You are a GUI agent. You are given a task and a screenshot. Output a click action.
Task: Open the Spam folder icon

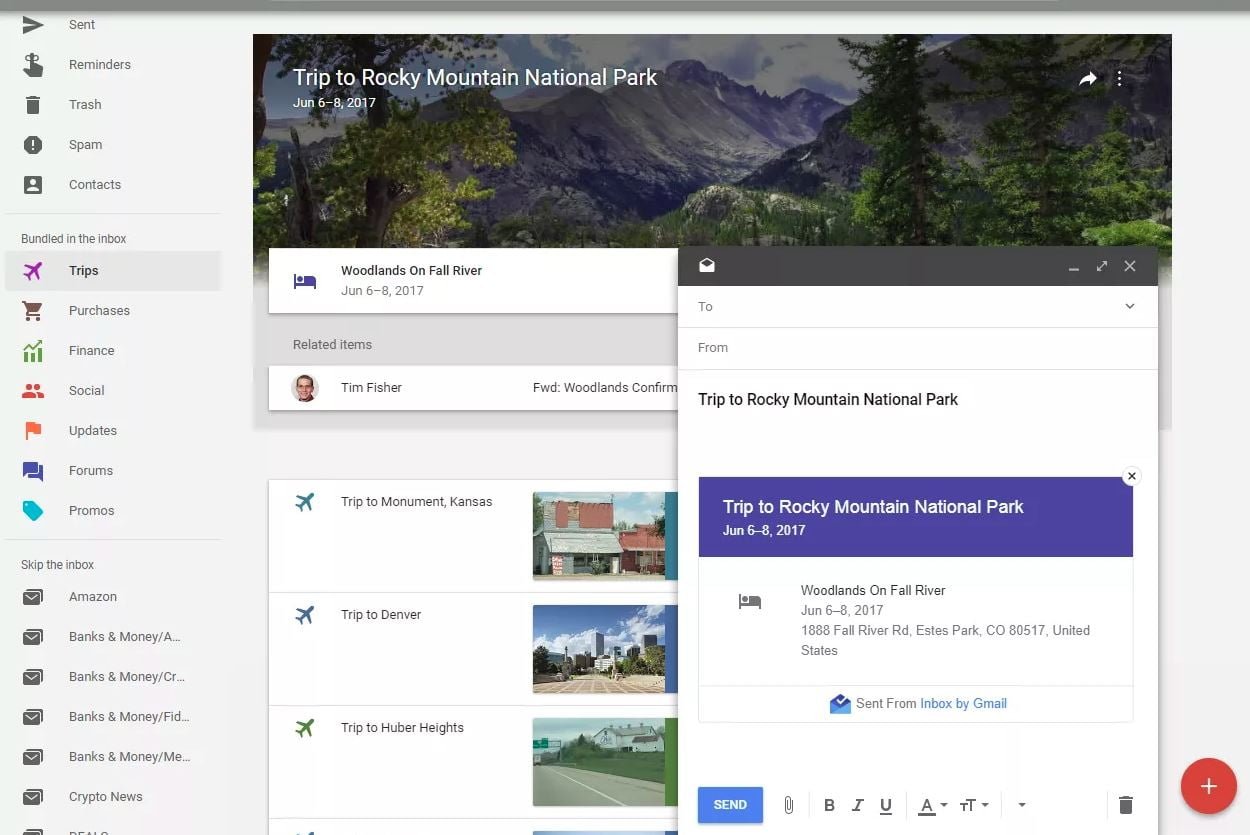33,145
